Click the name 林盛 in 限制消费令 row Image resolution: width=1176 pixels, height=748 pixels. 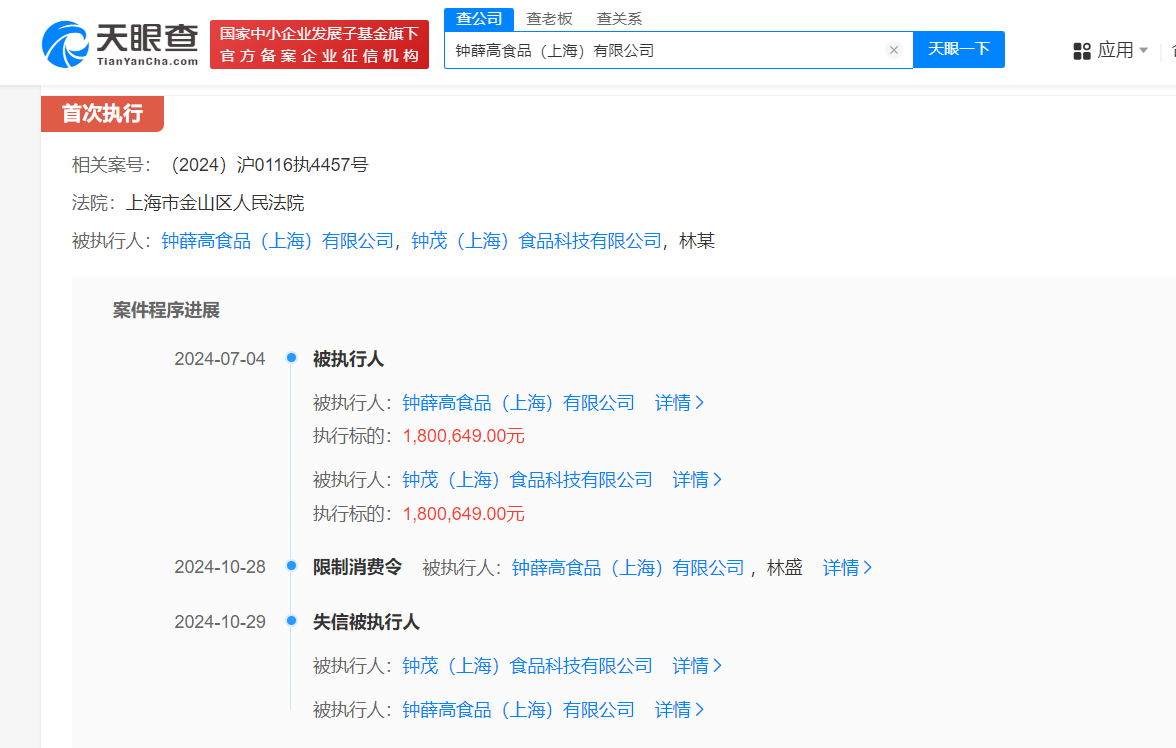tap(784, 568)
